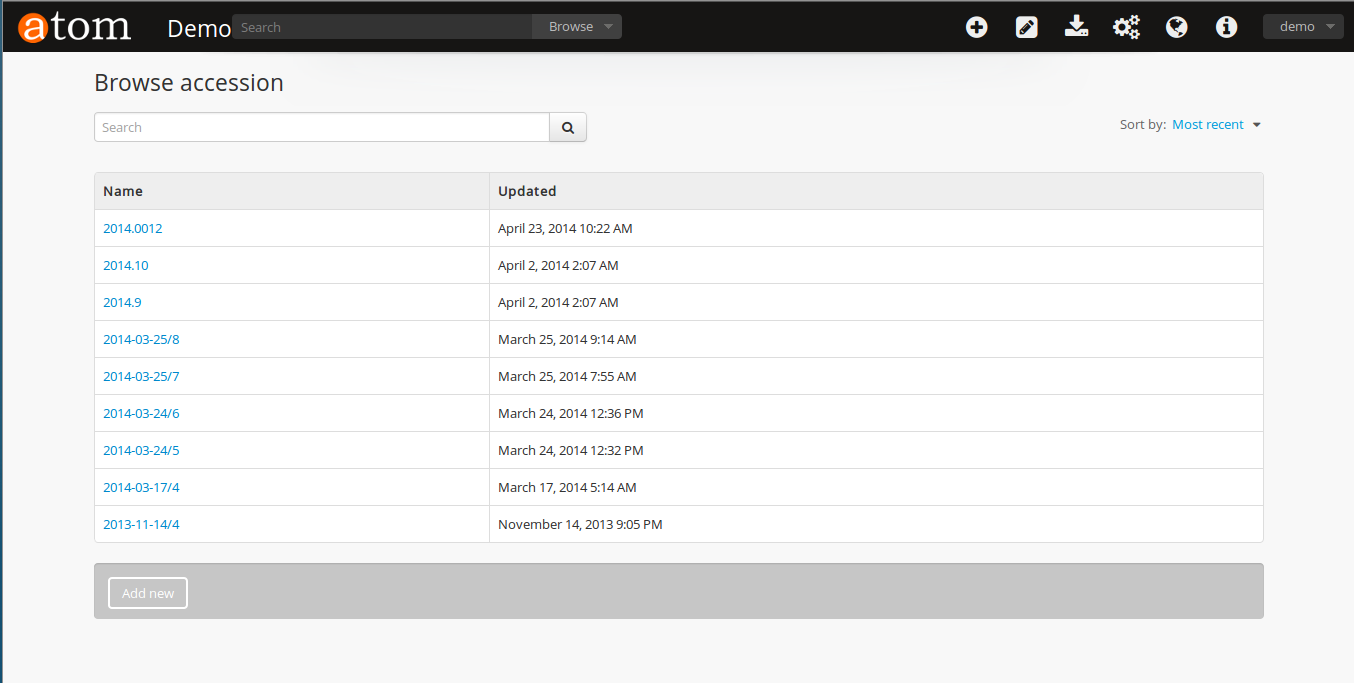Open accession 2014.0012

[132, 228]
